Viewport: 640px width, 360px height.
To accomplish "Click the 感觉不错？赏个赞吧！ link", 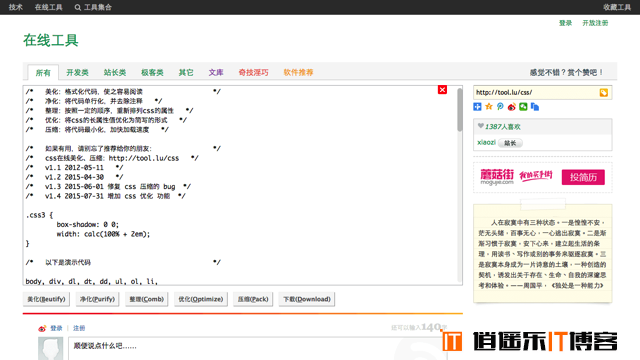I will click(567, 73).
